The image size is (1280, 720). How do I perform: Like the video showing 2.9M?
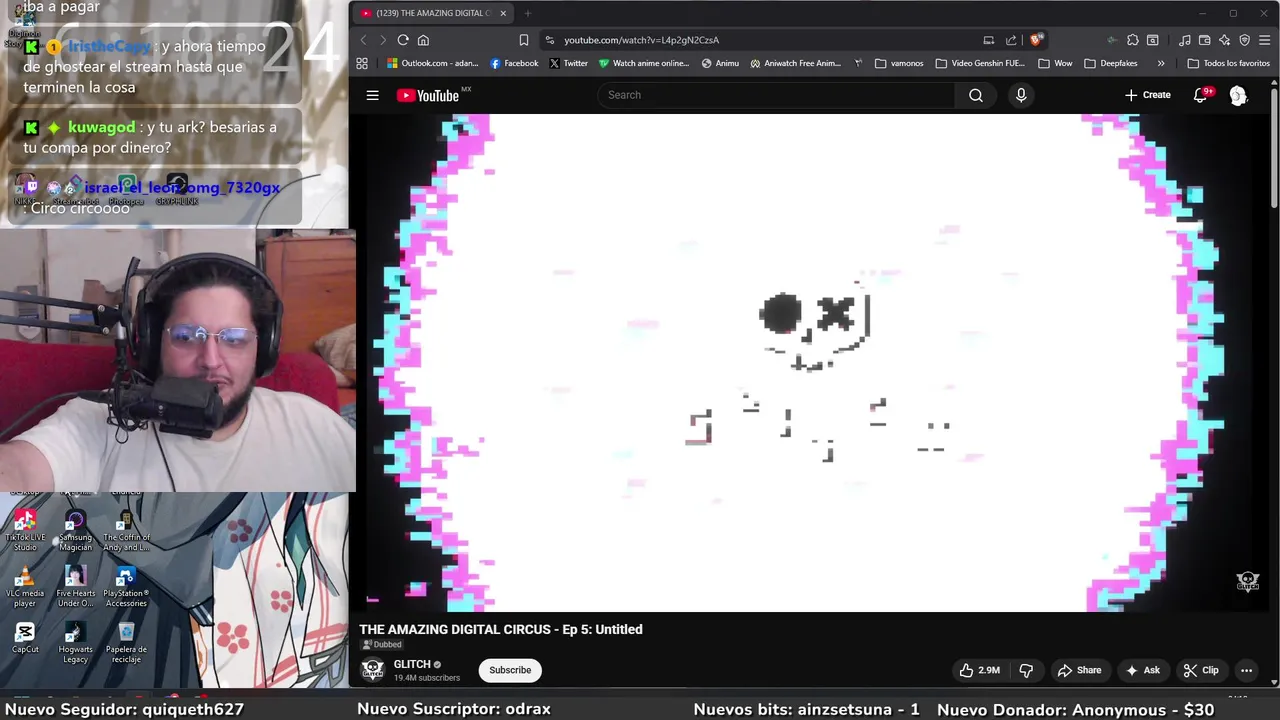pyautogui.click(x=979, y=670)
